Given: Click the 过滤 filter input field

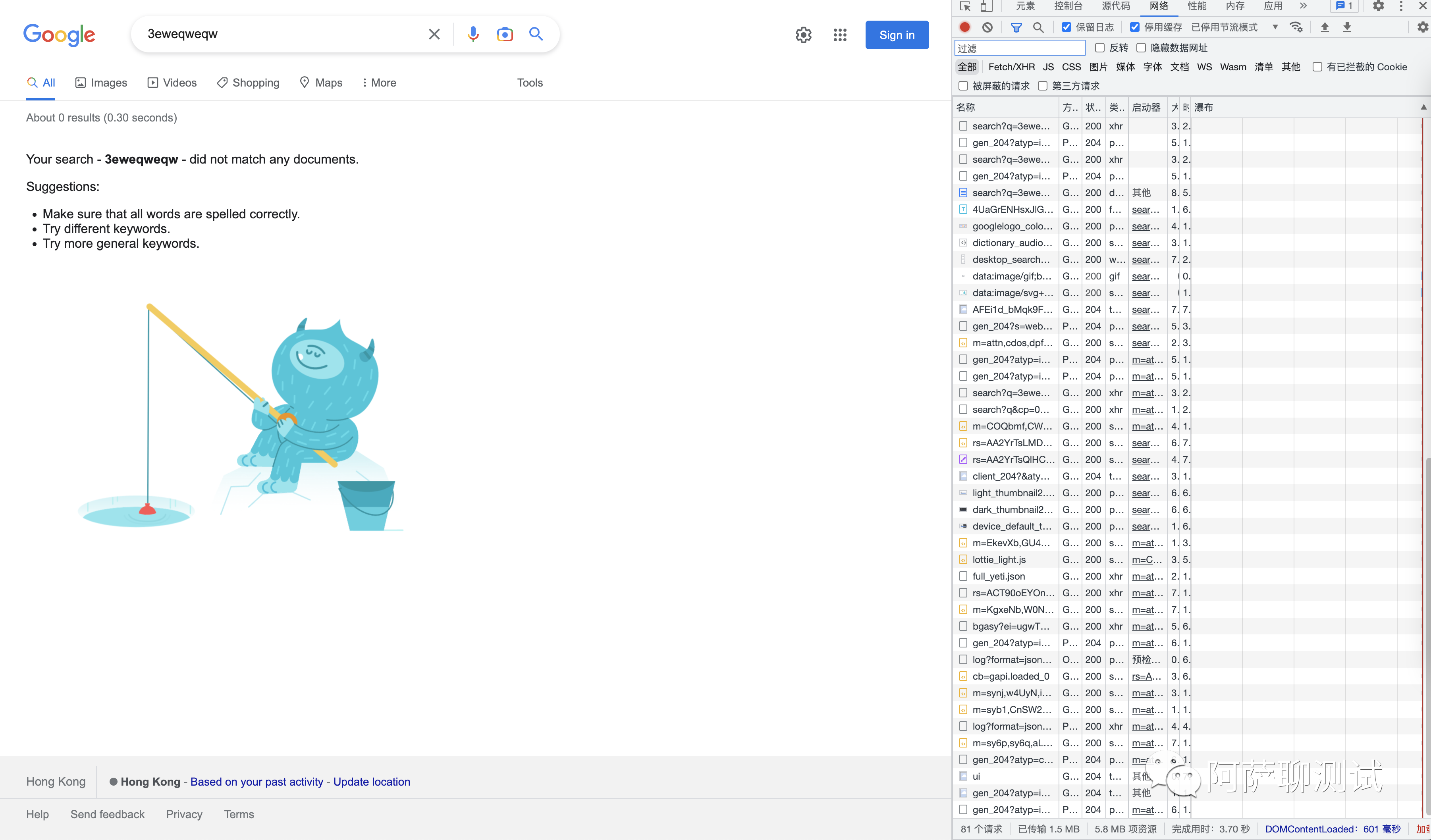Looking at the screenshot, I should click(x=1019, y=48).
